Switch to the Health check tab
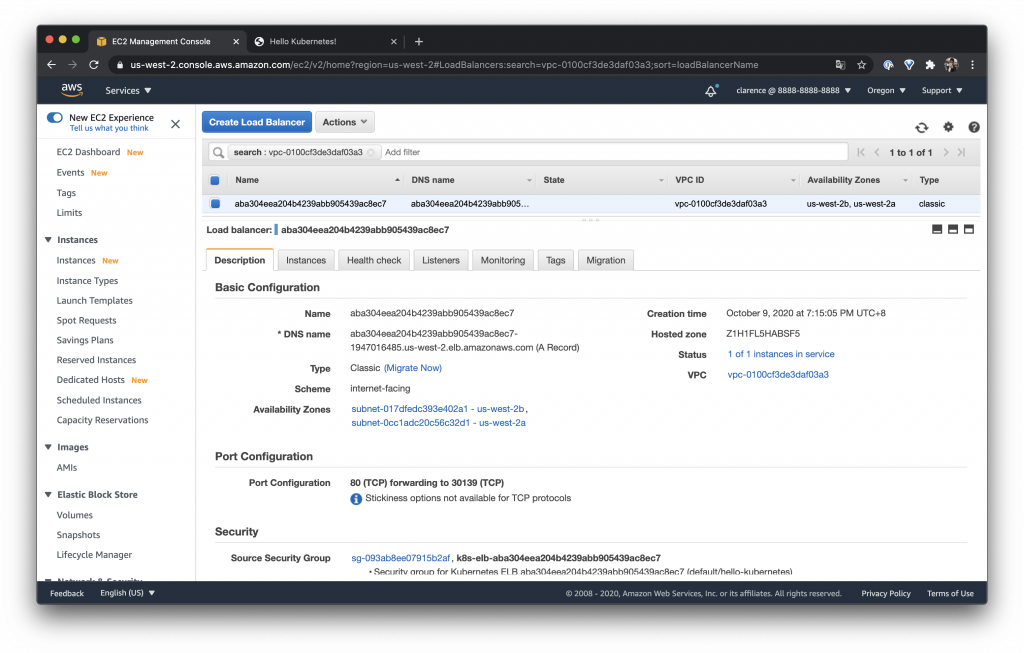Viewport: 1024px width, 653px height. pyautogui.click(x=374, y=260)
